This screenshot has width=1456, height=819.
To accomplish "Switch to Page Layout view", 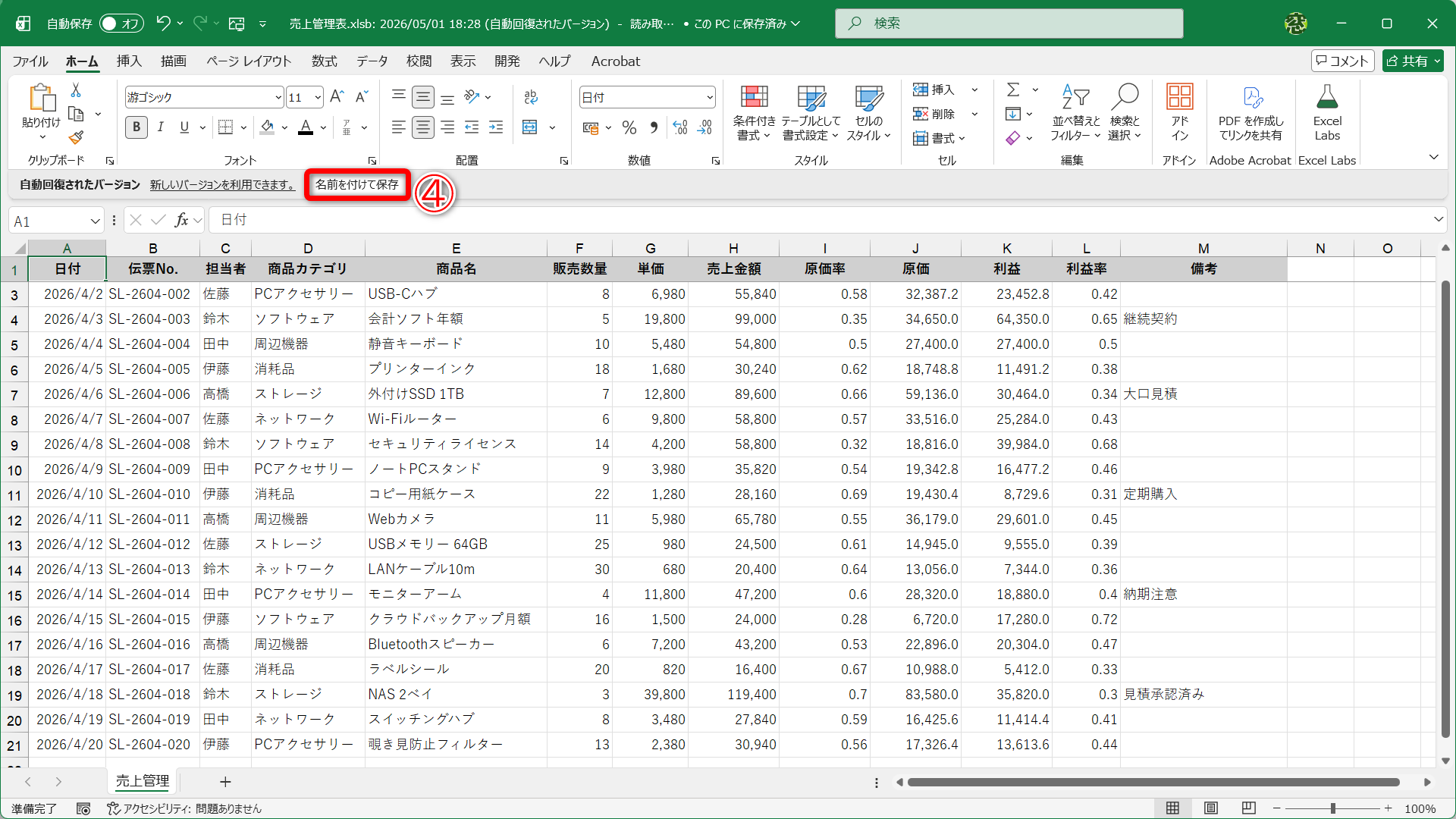I will [1211, 808].
